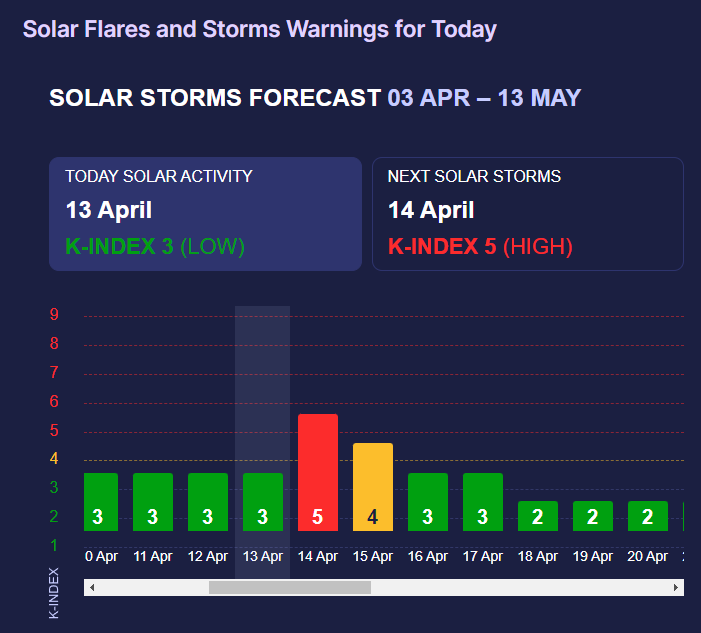Click the 16 Apr bar

(x=428, y=501)
